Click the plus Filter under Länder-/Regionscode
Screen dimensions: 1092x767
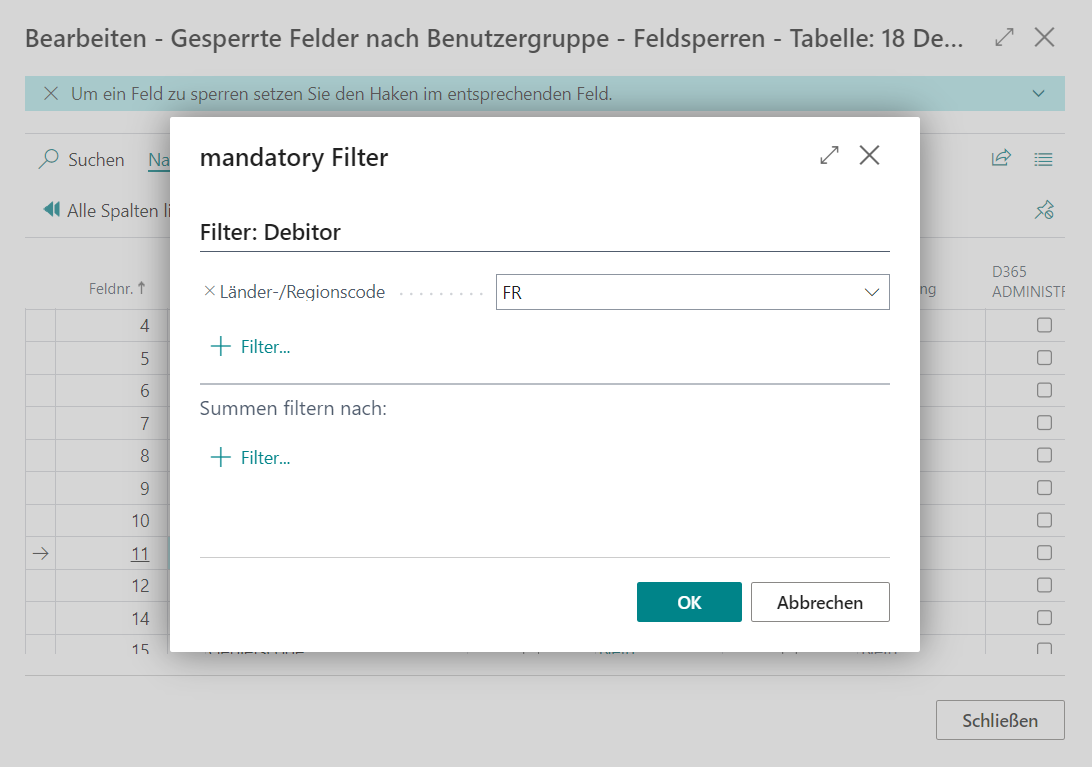(251, 347)
